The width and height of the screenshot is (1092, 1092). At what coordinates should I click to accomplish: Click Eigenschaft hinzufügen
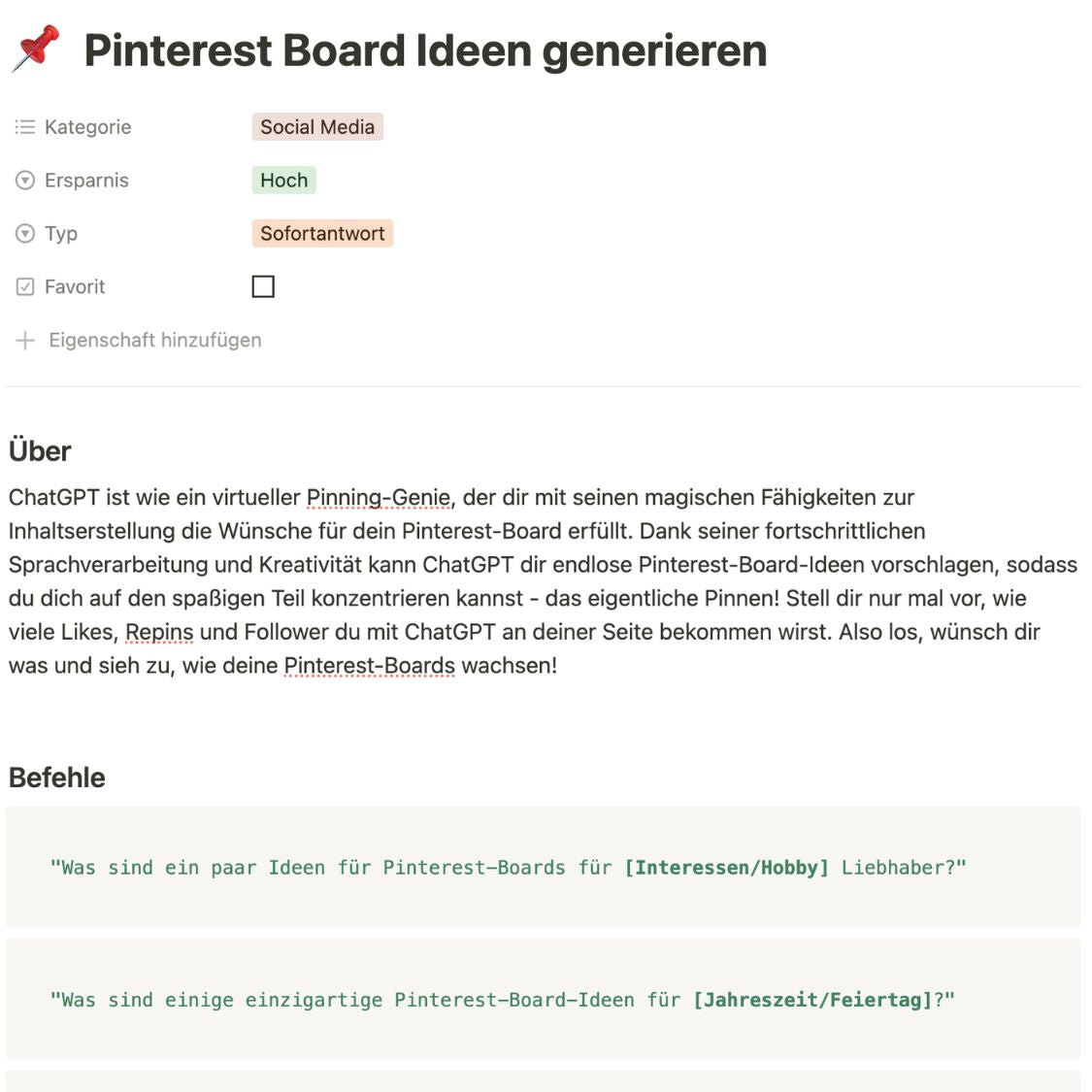pyautogui.click(x=155, y=341)
